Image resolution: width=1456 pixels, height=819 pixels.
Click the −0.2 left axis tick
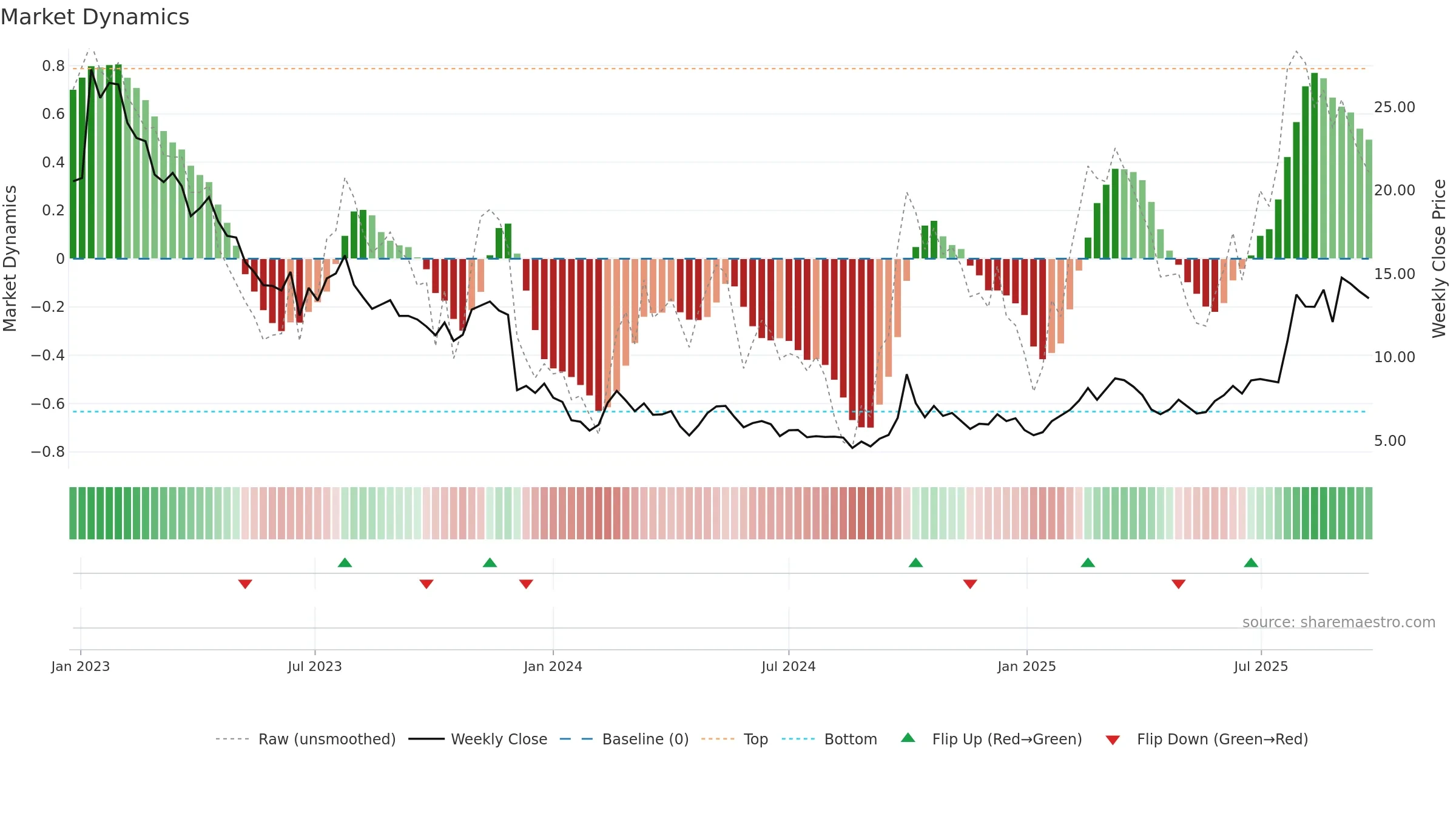[48, 306]
